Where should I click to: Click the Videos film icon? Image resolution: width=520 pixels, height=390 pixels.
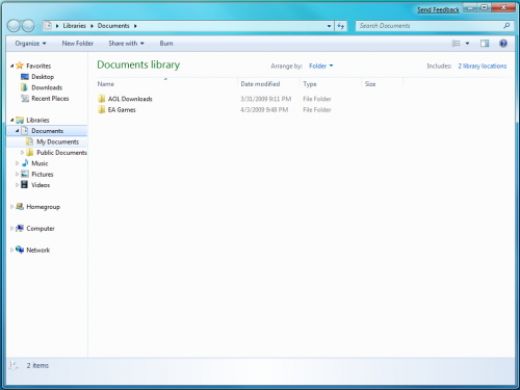tap(24, 185)
